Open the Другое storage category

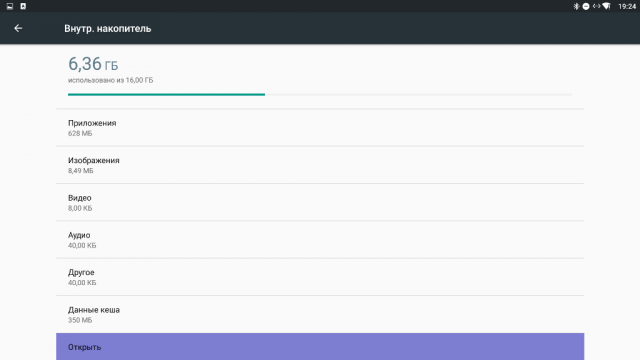pos(320,277)
